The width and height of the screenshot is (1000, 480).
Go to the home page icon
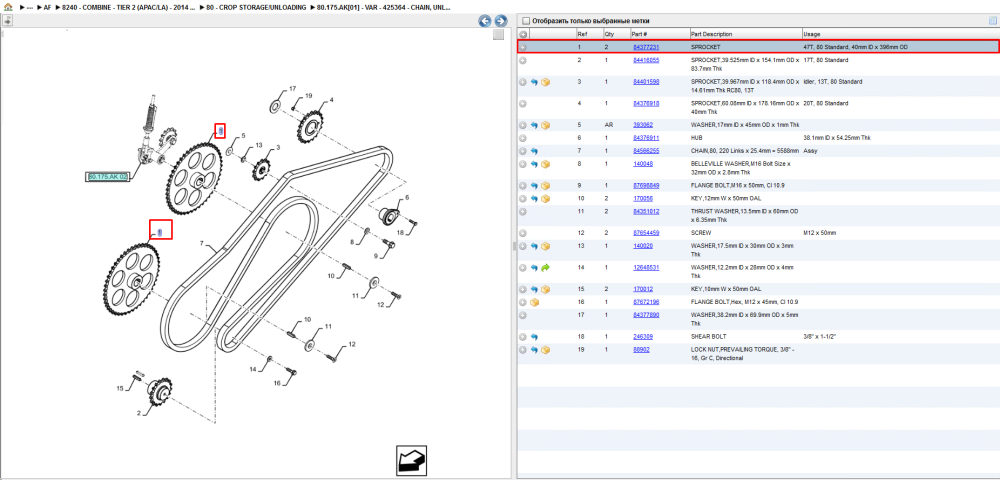(8, 8)
